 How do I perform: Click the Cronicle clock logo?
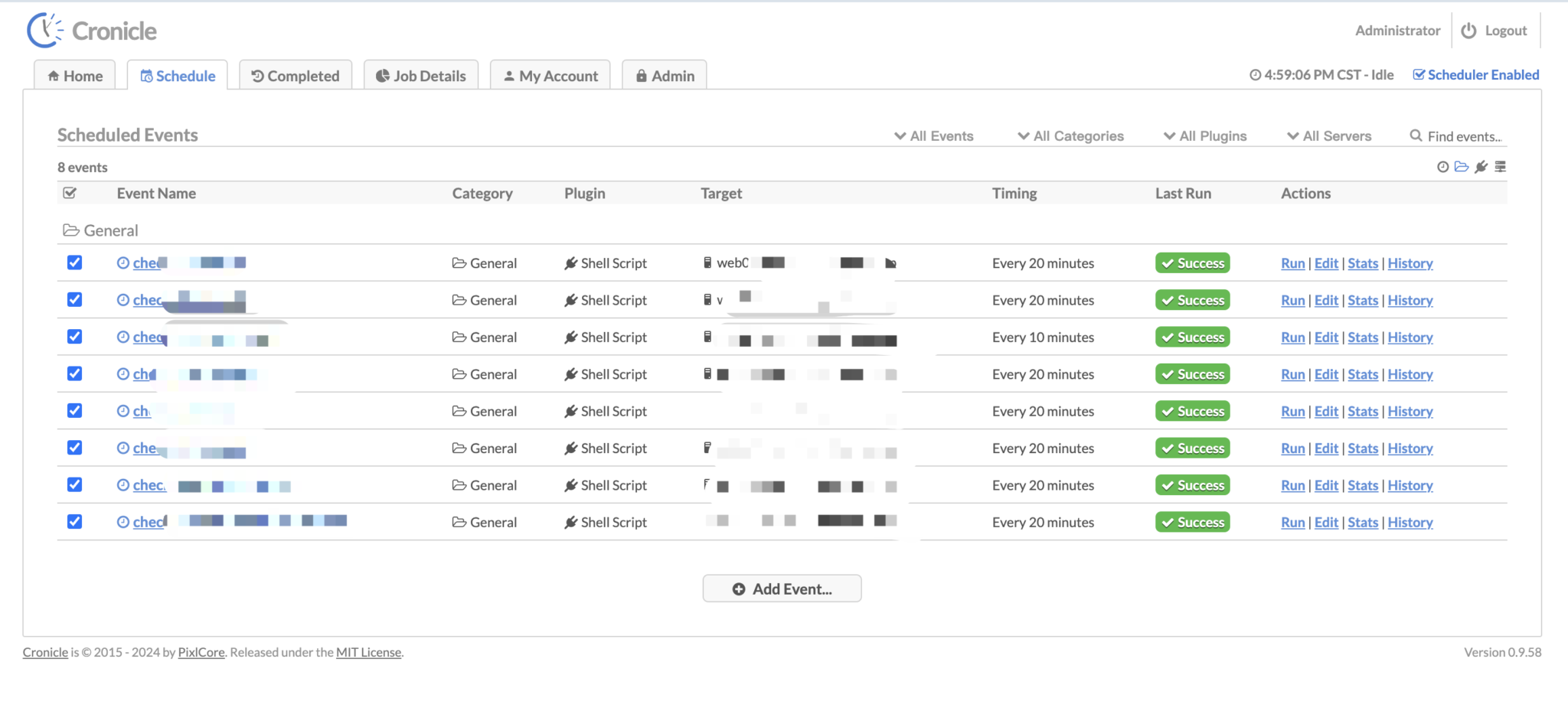[44, 31]
